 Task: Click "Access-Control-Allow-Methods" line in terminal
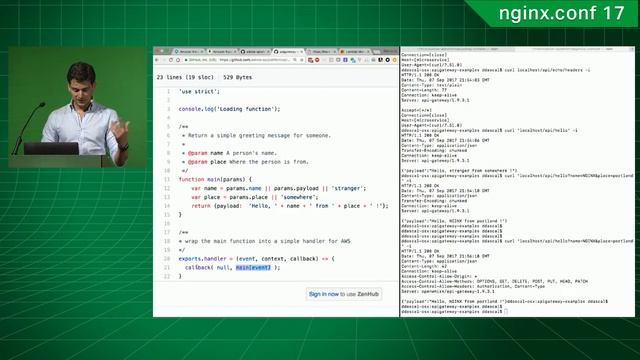[495, 281]
